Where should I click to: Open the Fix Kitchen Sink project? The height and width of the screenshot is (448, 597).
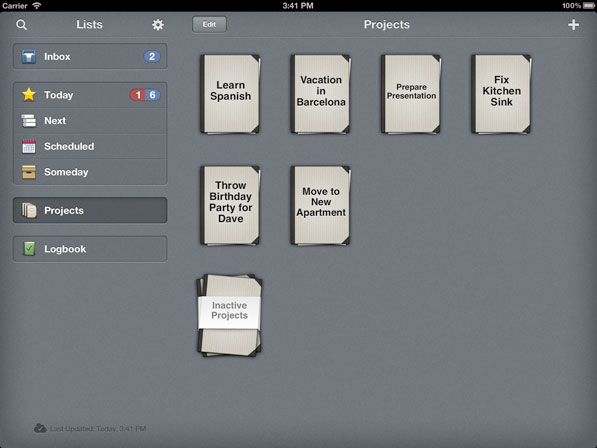pos(501,94)
